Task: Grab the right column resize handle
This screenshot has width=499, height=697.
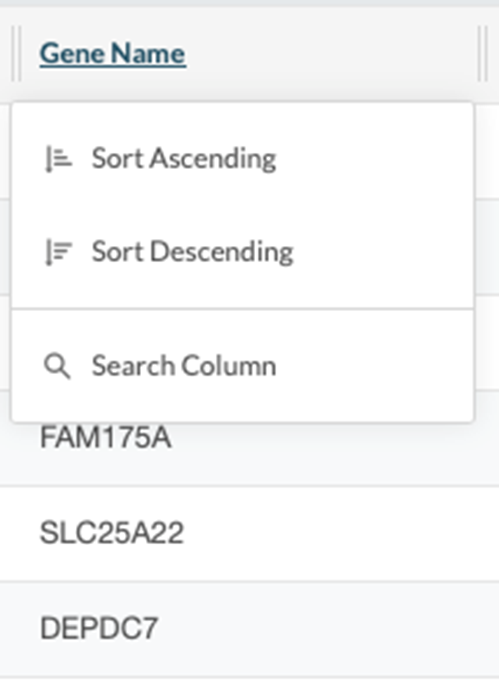Action: (x=483, y=53)
